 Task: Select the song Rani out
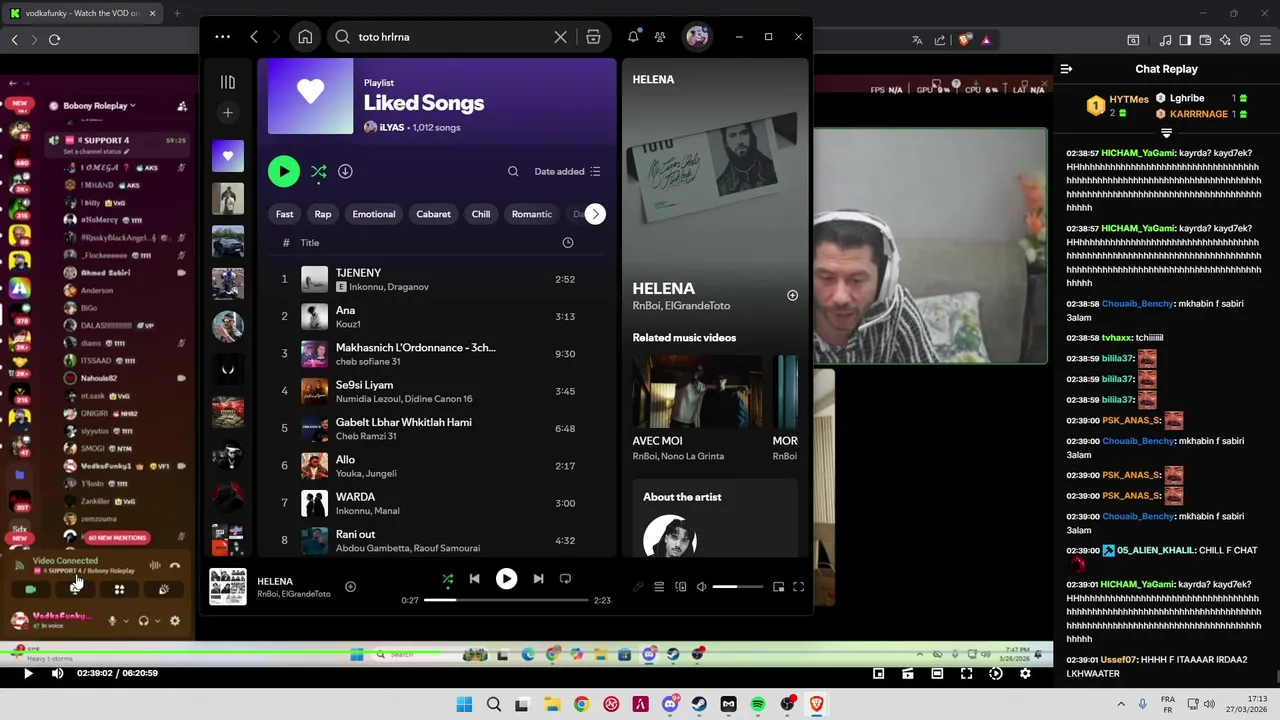[438, 541]
